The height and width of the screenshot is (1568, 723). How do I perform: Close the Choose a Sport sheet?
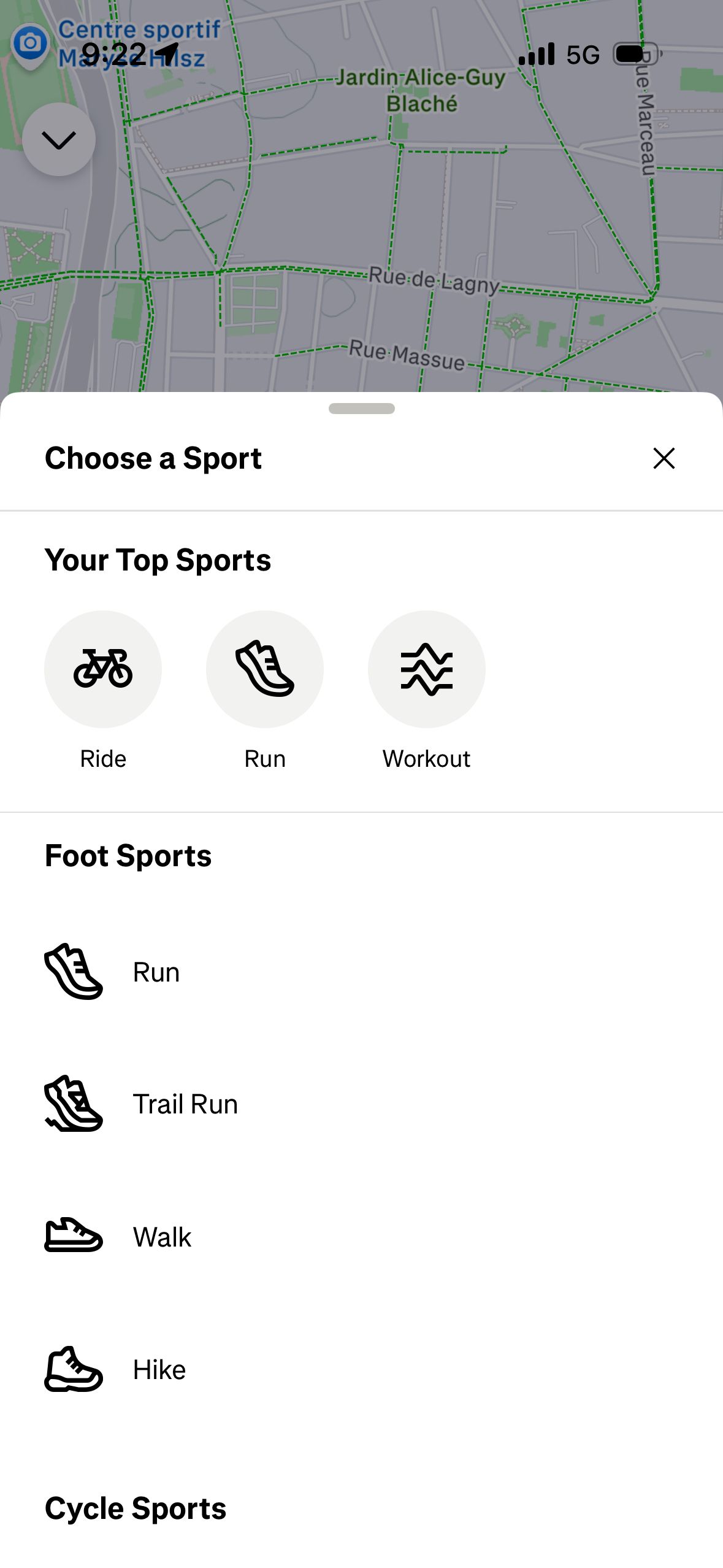click(x=664, y=458)
